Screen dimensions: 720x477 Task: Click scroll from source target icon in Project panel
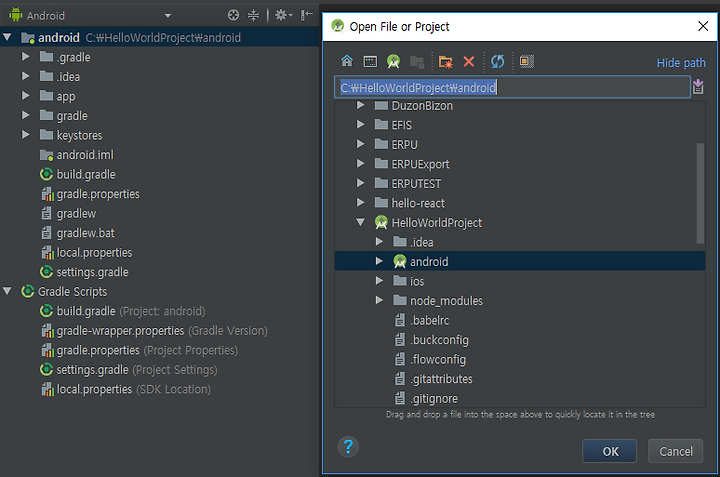[x=233, y=15]
